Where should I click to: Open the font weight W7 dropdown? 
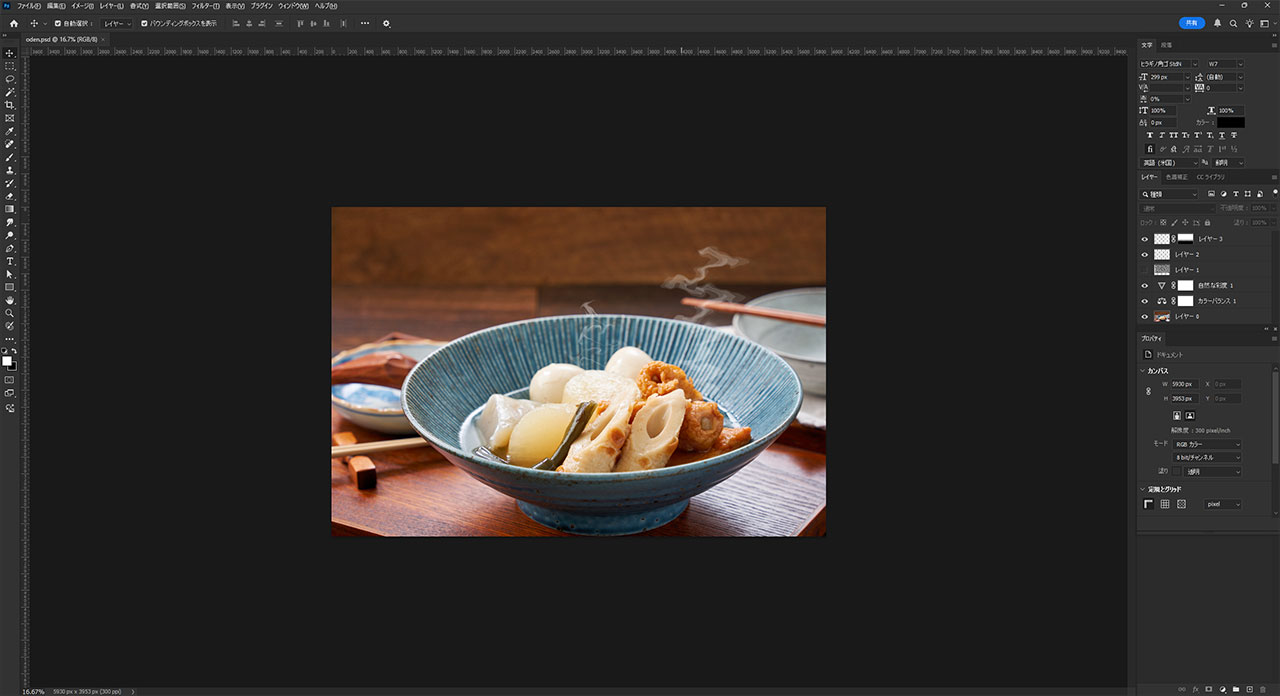pyautogui.click(x=1225, y=64)
